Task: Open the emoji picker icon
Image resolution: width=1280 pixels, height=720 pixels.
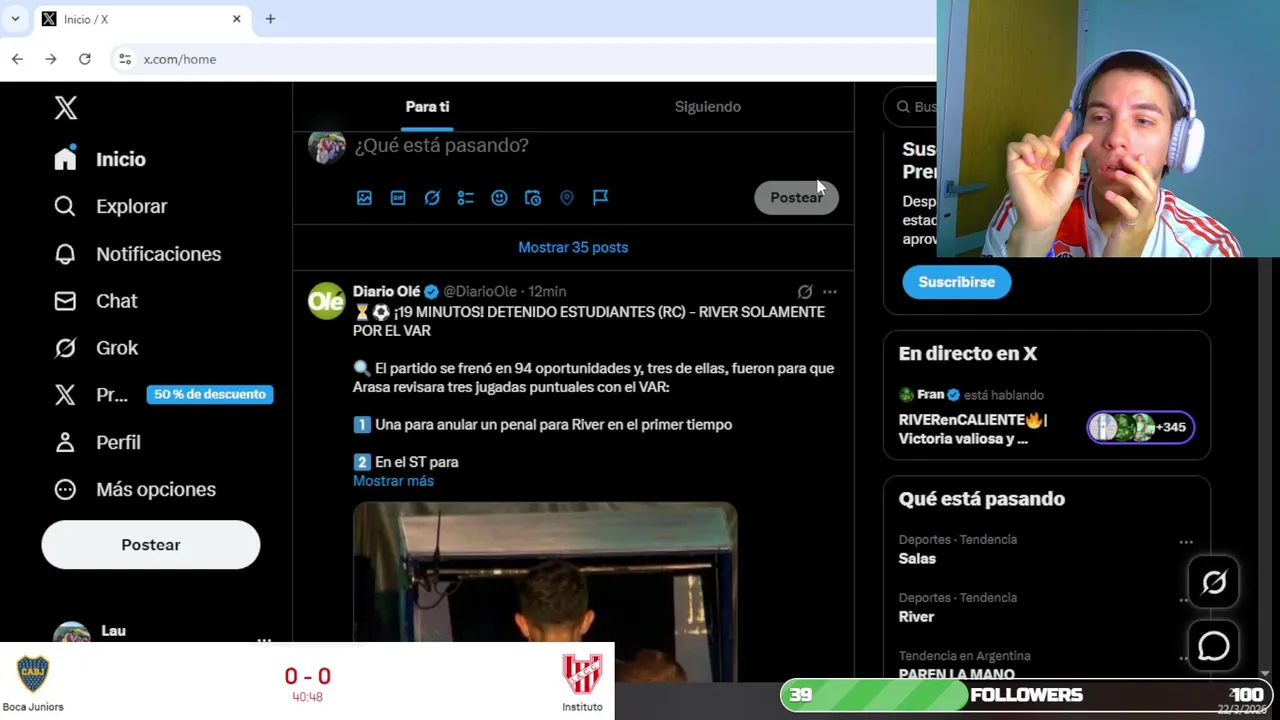Action: point(499,198)
